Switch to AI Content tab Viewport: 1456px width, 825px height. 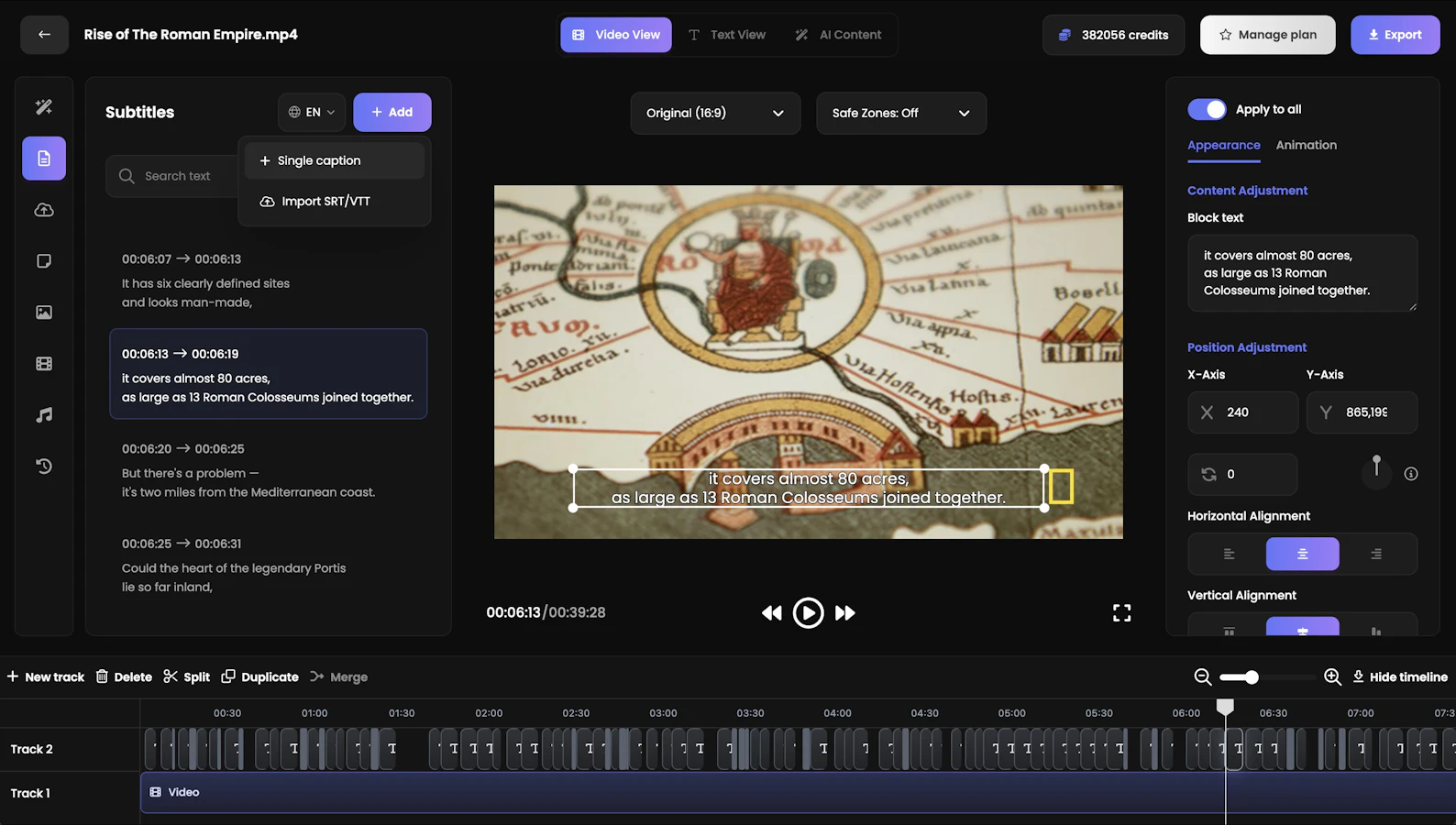(x=838, y=35)
